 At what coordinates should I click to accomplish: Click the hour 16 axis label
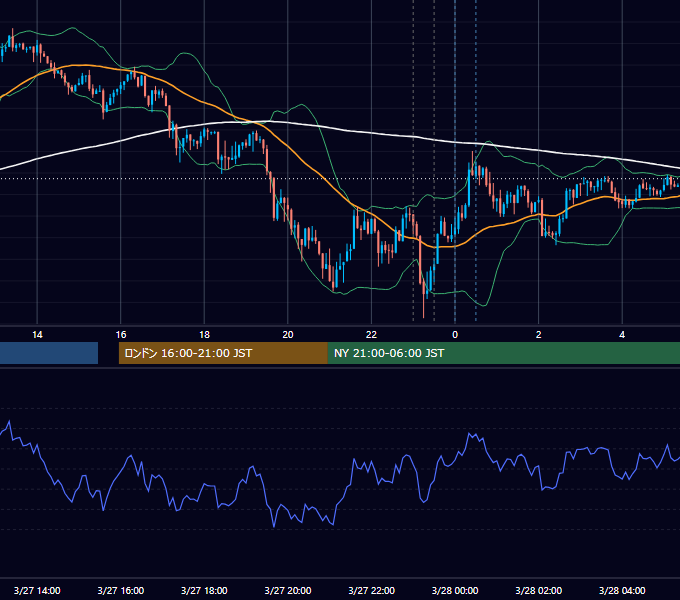[x=121, y=335]
